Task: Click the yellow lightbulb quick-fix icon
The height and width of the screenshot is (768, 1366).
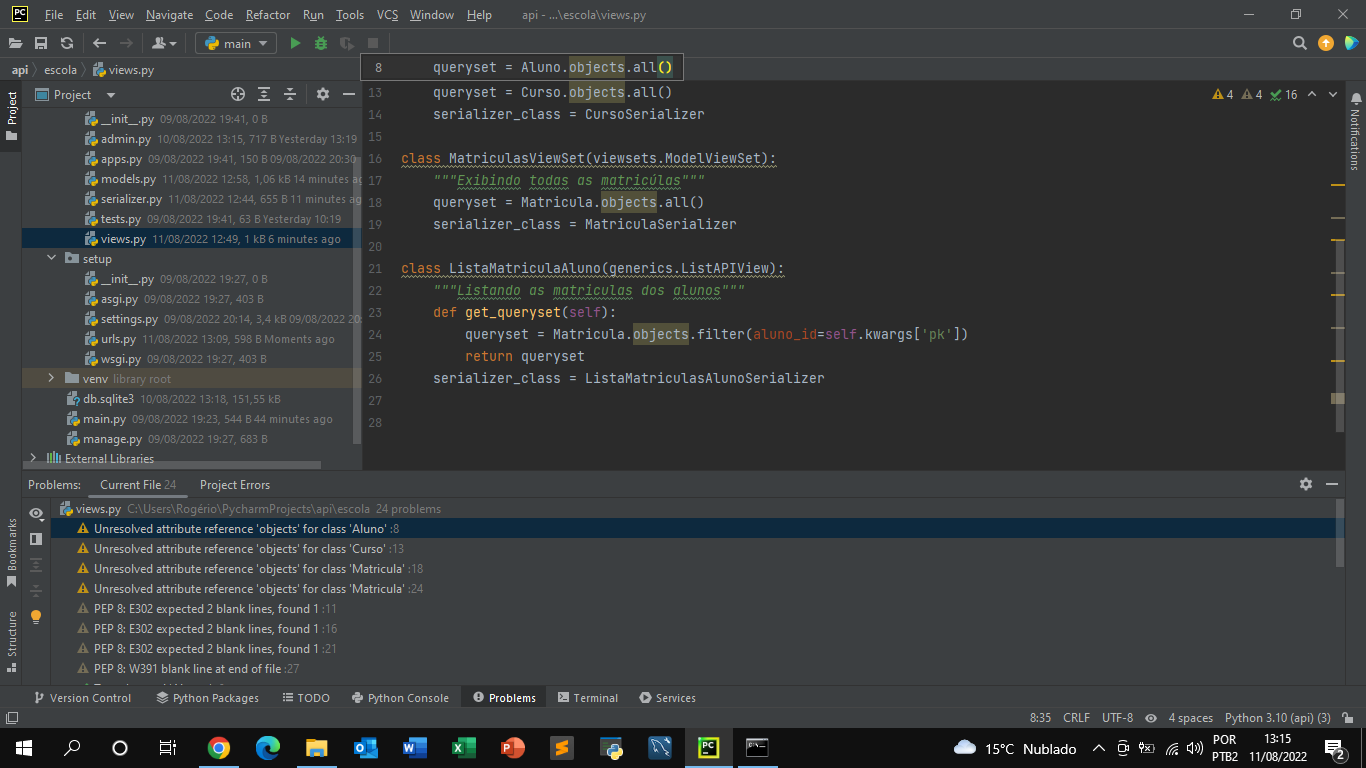Action: (x=37, y=617)
